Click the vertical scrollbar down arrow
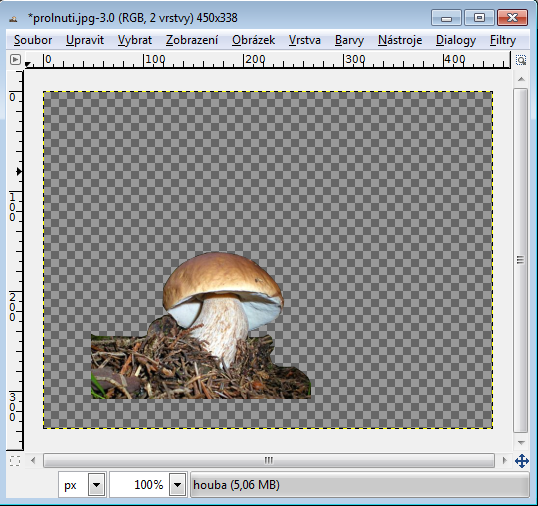 521,443
